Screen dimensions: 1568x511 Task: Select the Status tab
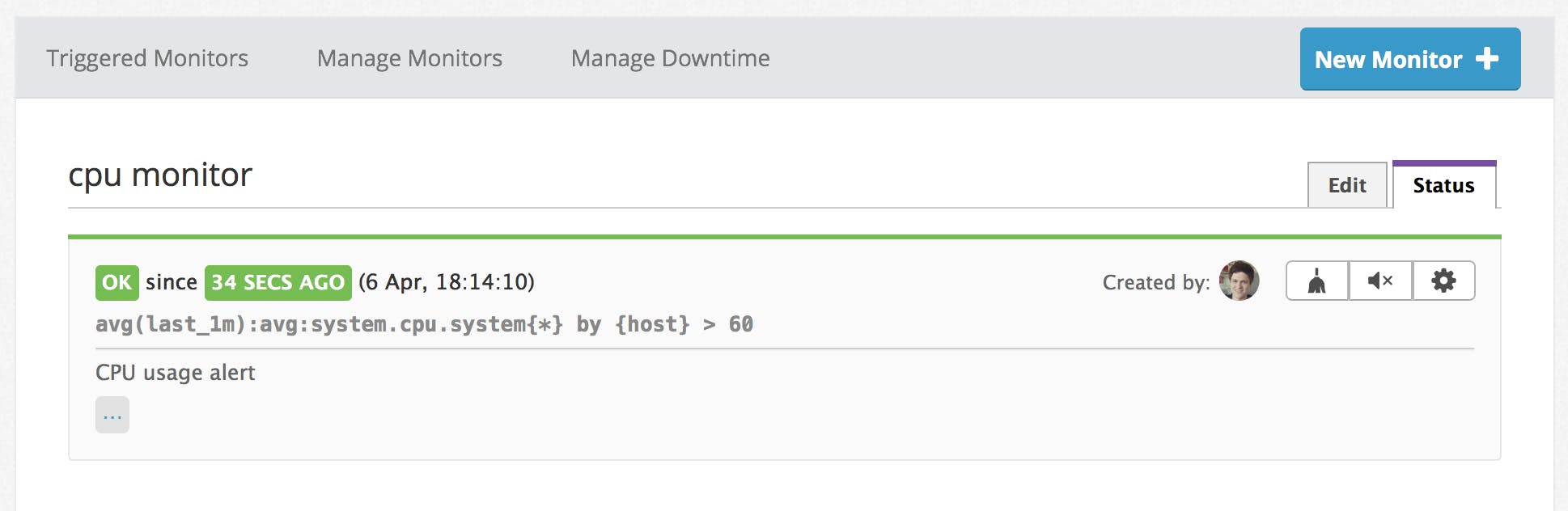[x=1444, y=185]
